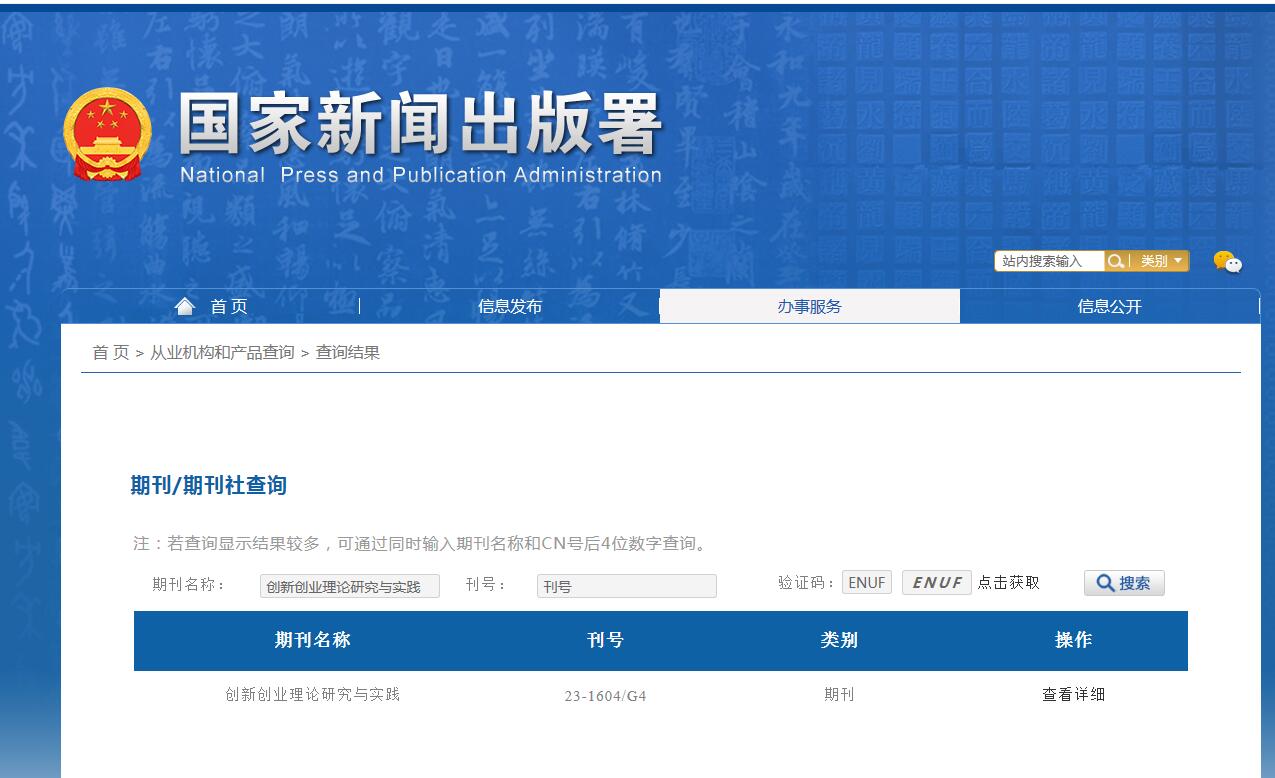Screen dimensions: 1275x778
Task: Open the 信息公开 navigation tab
Action: (1109, 307)
